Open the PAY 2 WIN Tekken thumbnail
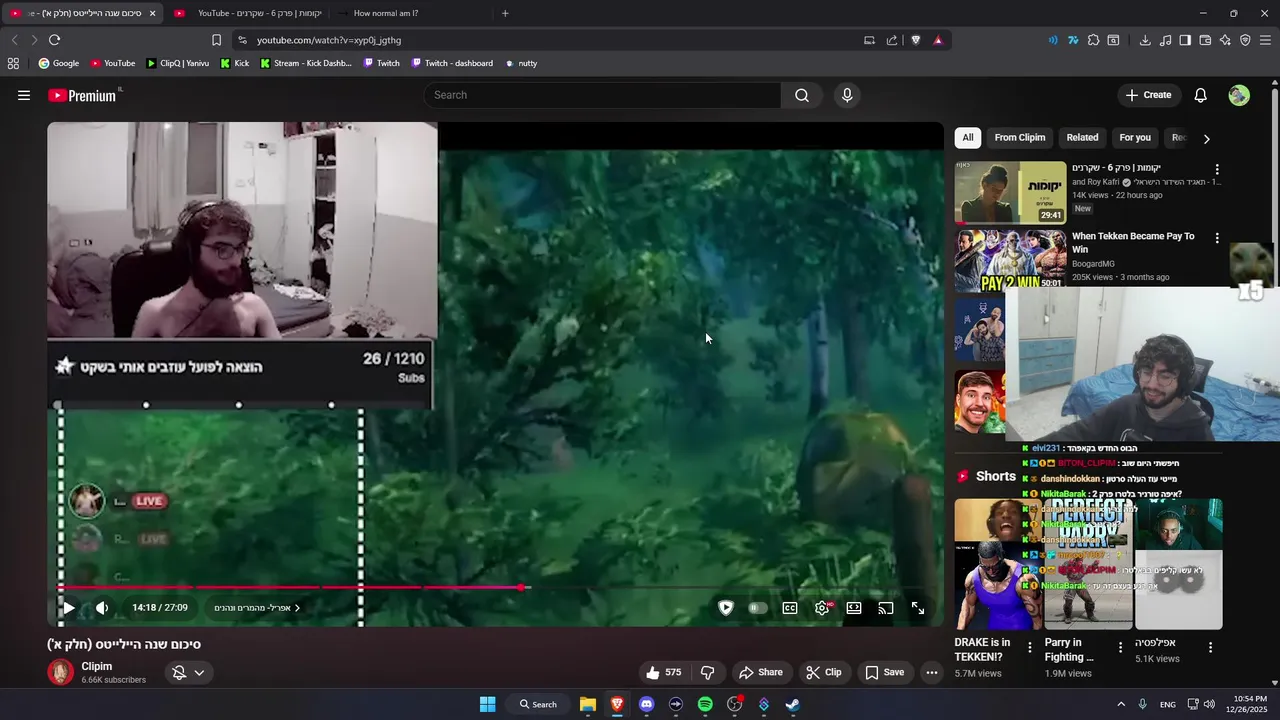Image resolution: width=1280 pixels, height=720 pixels. (1010, 260)
